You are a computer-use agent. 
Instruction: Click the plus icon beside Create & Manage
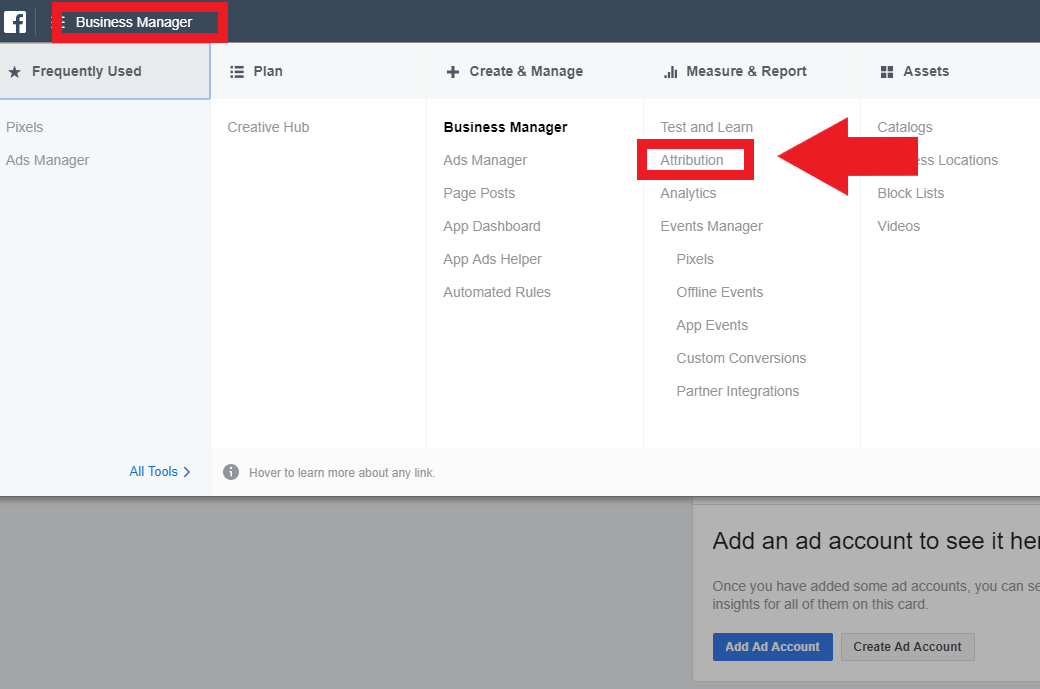click(x=453, y=72)
